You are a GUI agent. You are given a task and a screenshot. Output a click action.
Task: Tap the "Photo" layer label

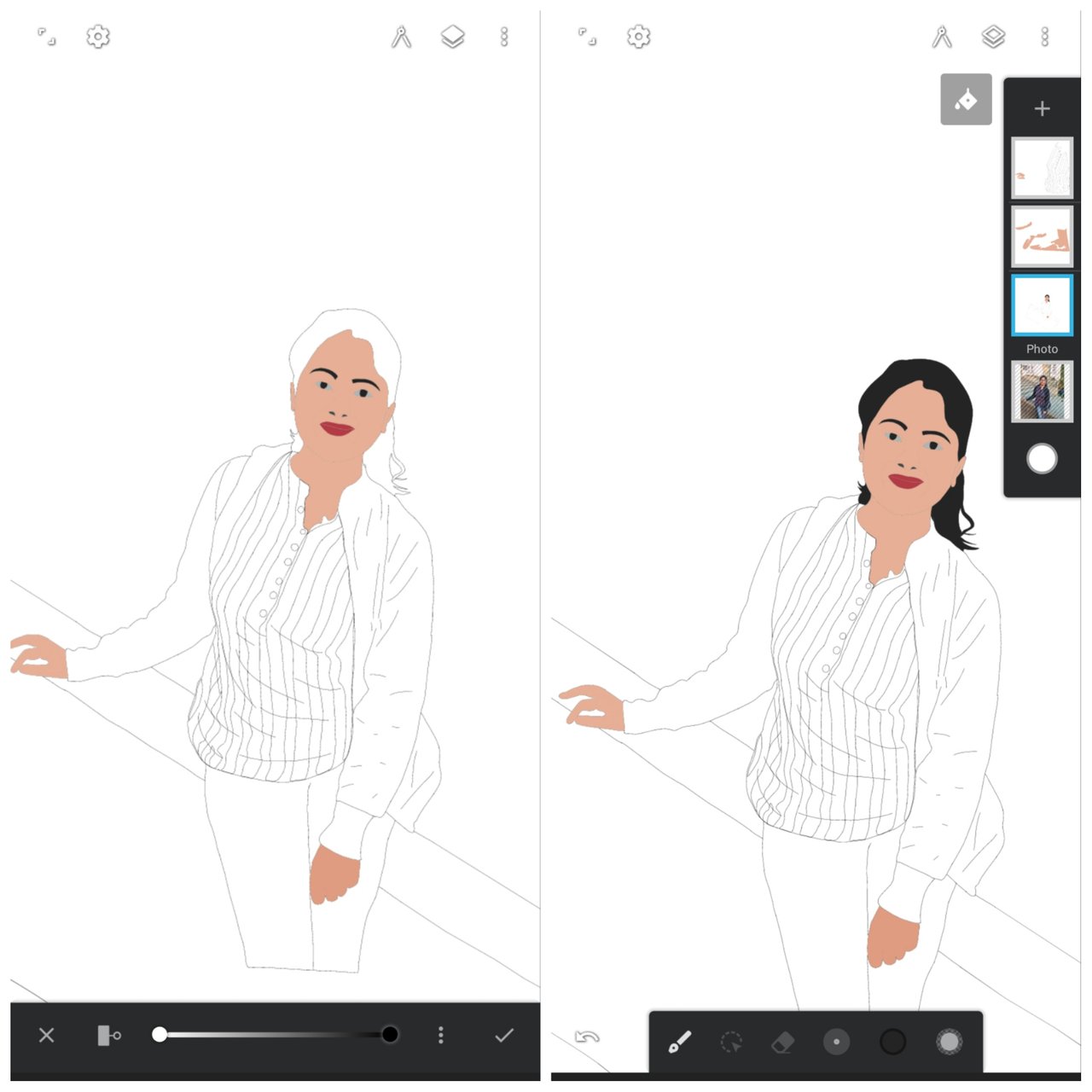(1042, 349)
